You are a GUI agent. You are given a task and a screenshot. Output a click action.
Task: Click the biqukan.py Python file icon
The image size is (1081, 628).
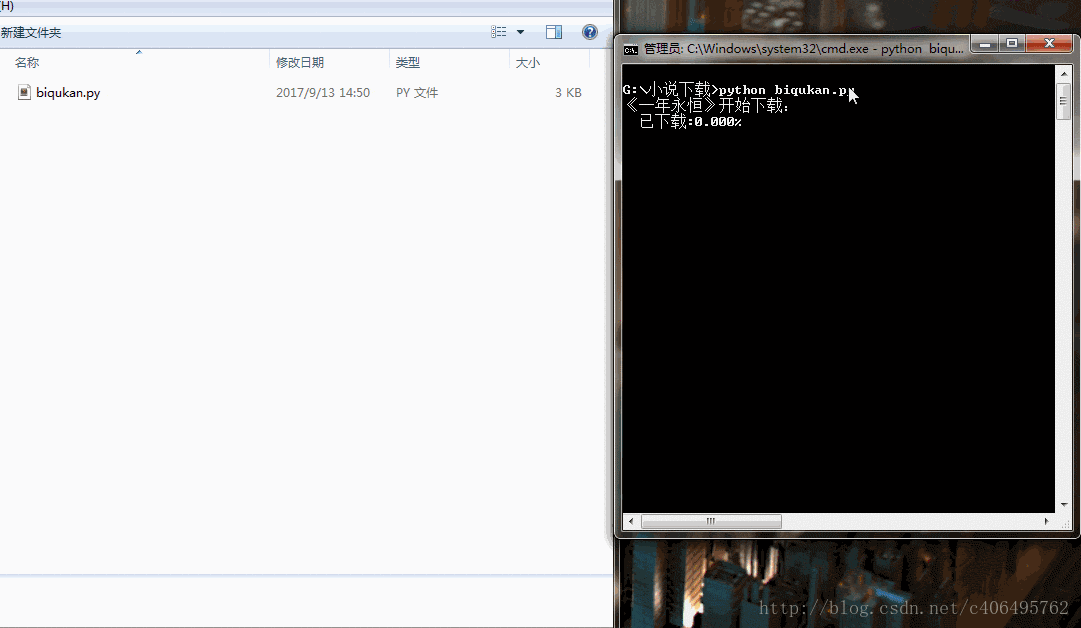pos(24,92)
